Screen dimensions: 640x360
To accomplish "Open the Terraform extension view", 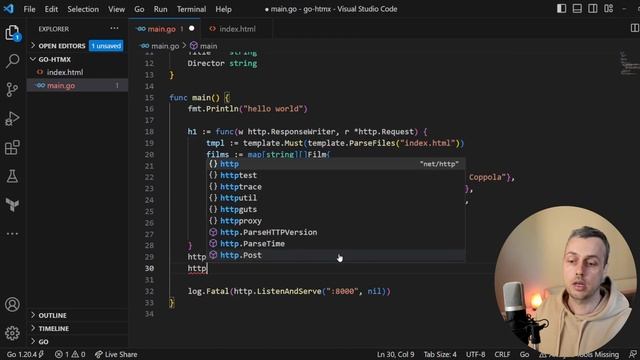I will (x=12, y=204).
